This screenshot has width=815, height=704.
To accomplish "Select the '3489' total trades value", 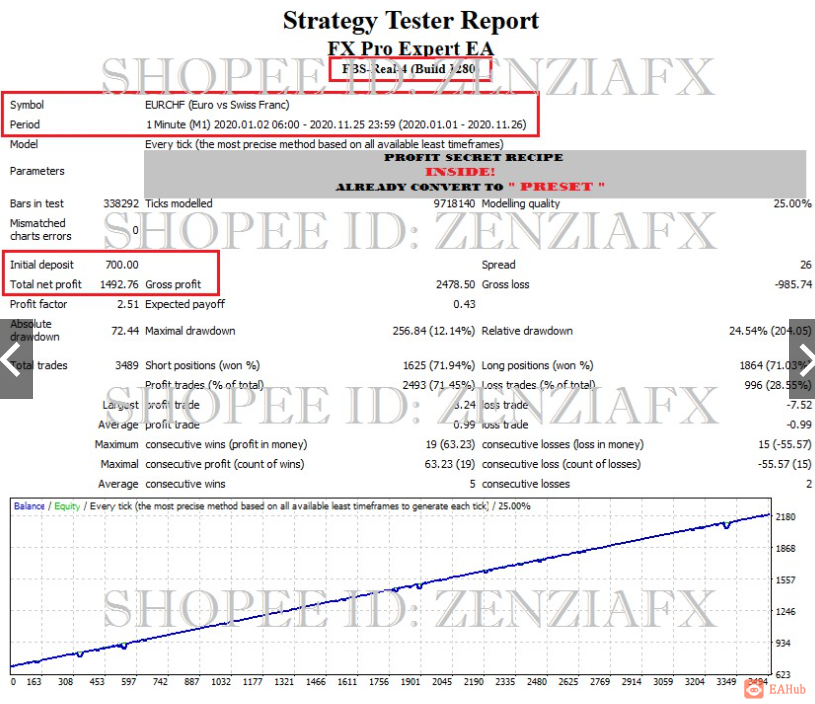I will [x=127, y=366].
